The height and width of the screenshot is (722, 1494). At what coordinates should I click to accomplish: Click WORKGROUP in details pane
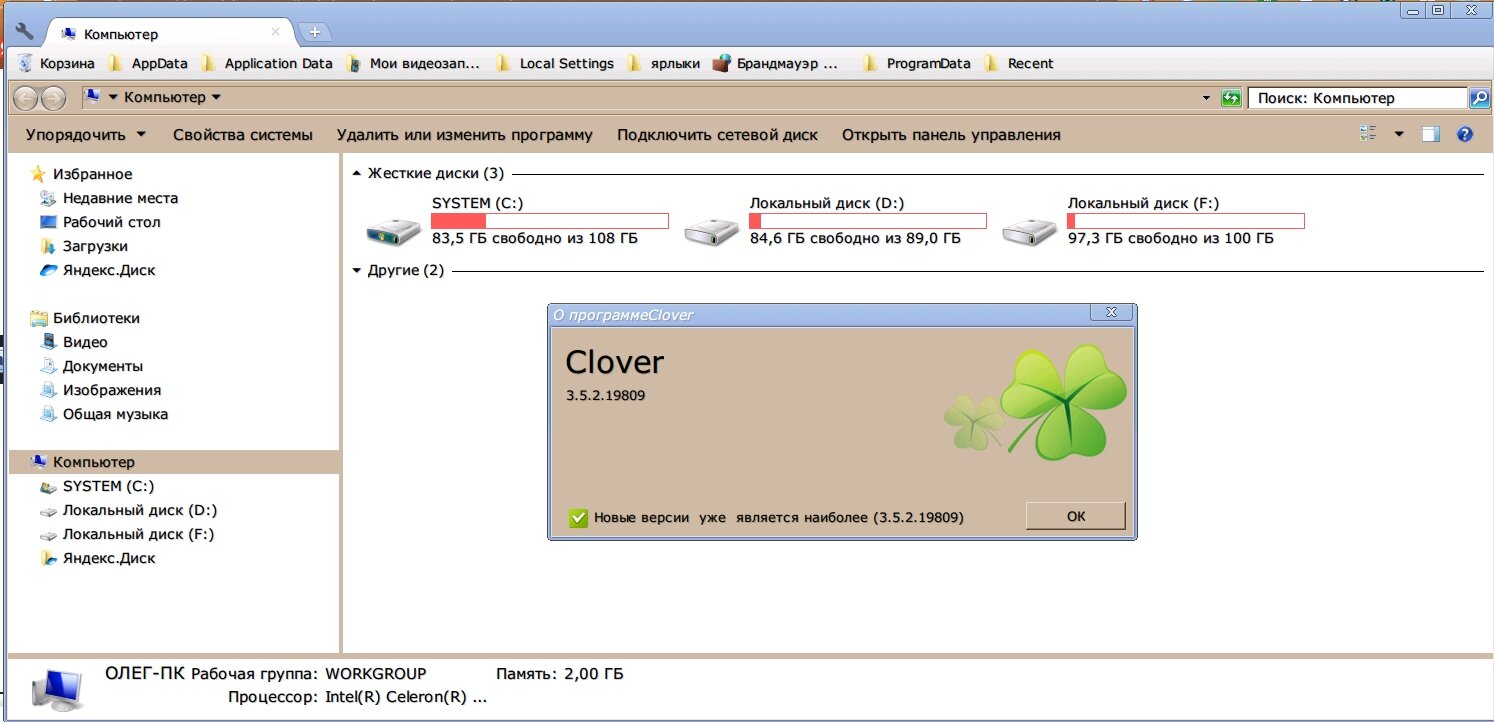point(376,674)
